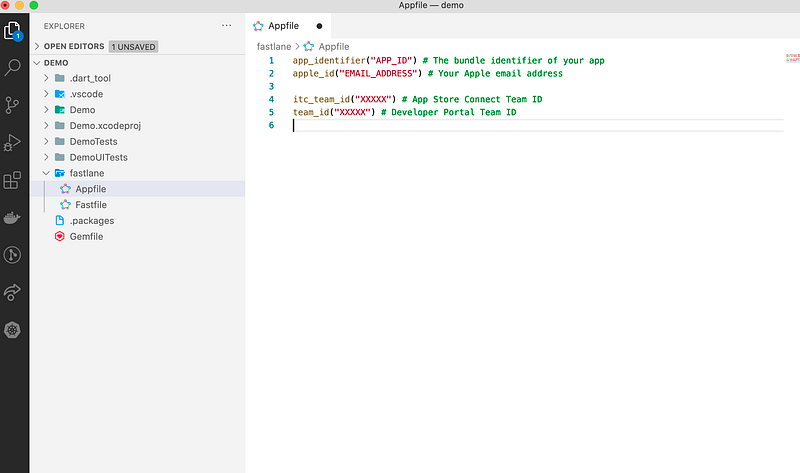Click the Explorer more actions ellipsis
The width and height of the screenshot is (800, 473).
click(227, 26)
